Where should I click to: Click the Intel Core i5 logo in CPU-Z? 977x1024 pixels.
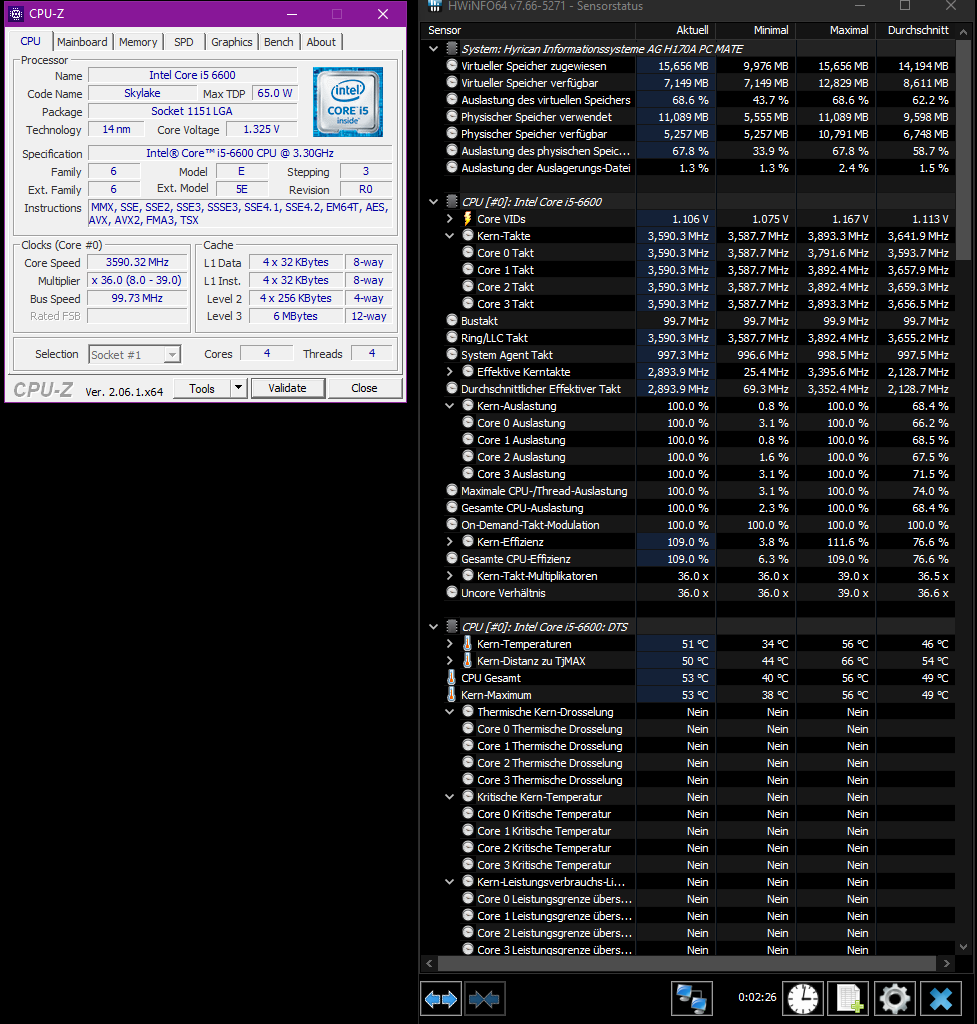(x=347, y=101)
